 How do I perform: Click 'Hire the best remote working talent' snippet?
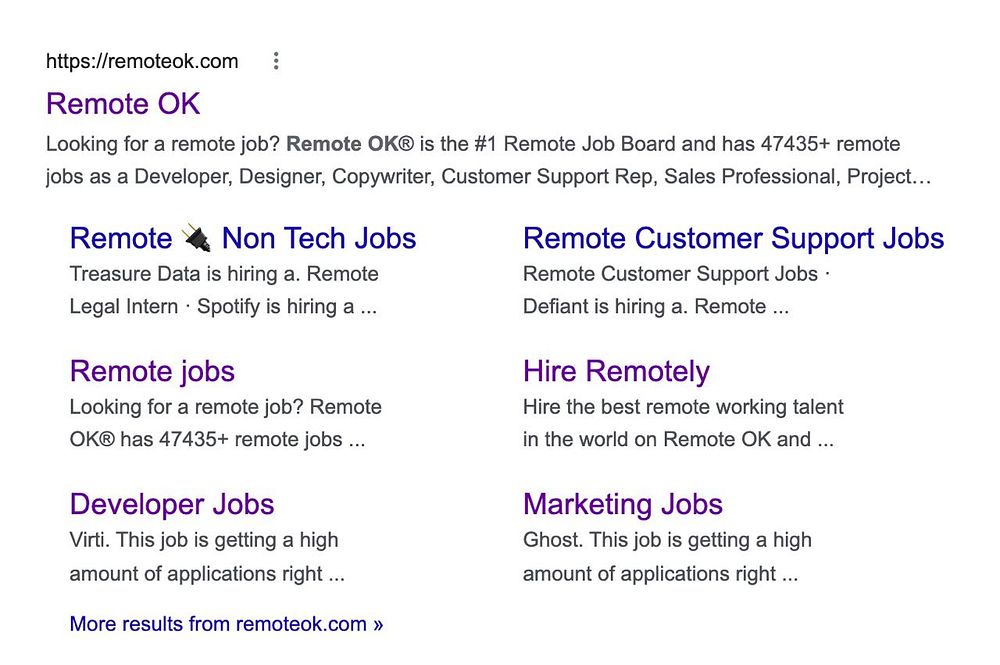point(683,407)
